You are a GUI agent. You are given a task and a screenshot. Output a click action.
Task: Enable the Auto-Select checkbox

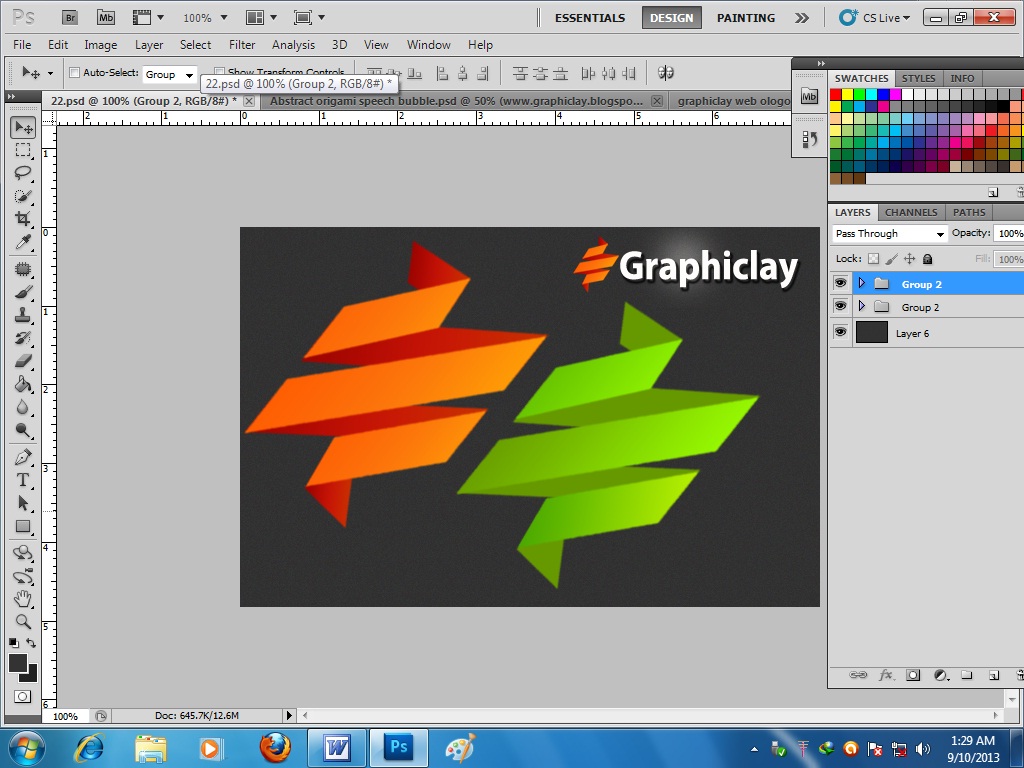[x=74, y=73]
